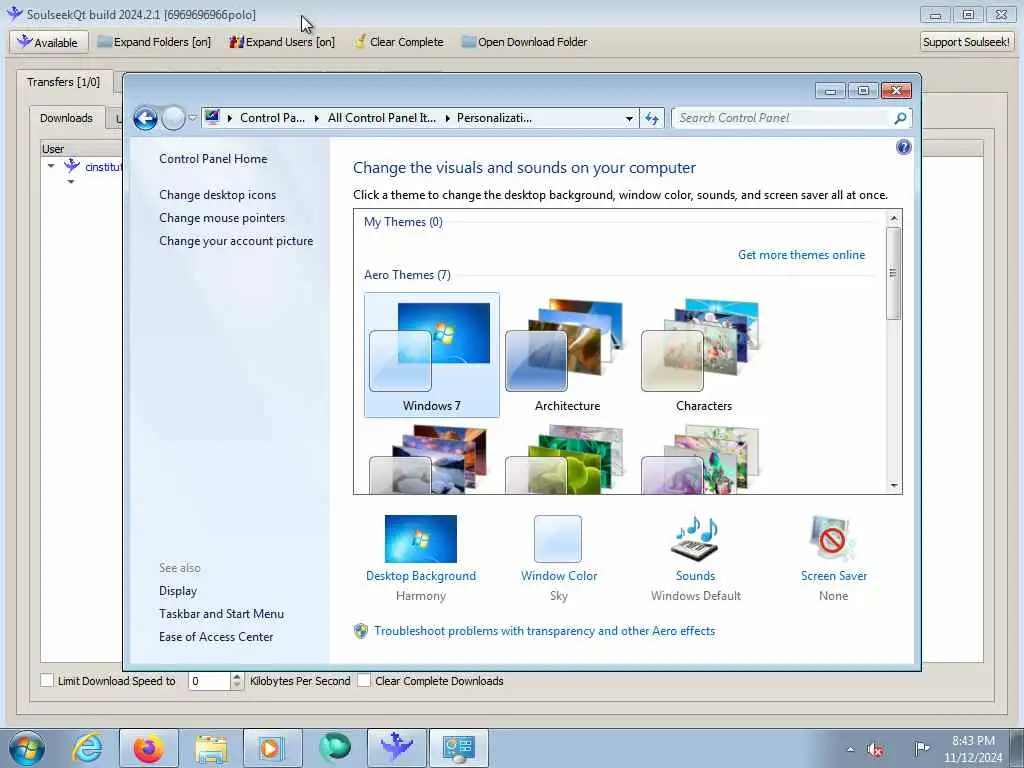Select the Downloads tab in Soulseek
Viewport: 1024px width, 768px height.
click(x=66, y=118)
